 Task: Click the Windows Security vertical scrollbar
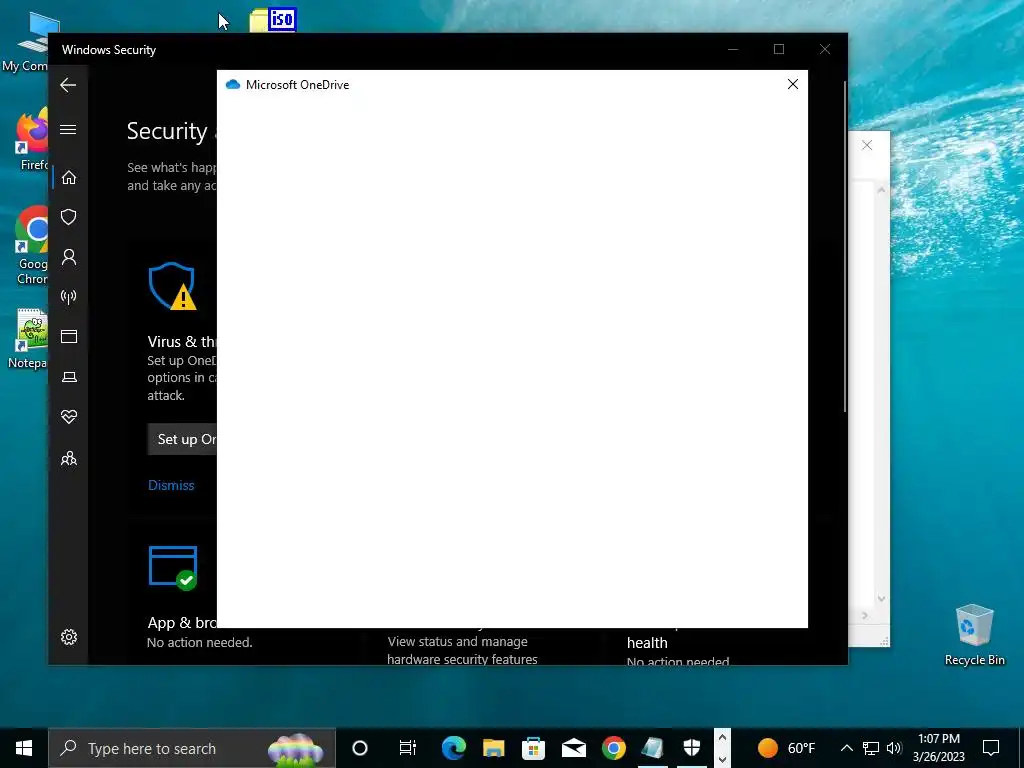(x=845, y=247)
